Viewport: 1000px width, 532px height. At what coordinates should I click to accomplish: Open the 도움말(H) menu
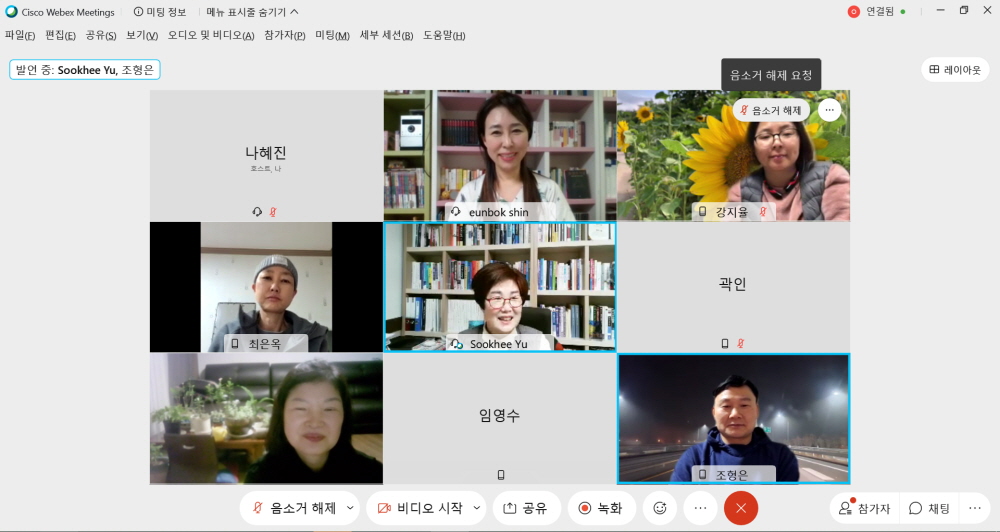coord(444,36)
